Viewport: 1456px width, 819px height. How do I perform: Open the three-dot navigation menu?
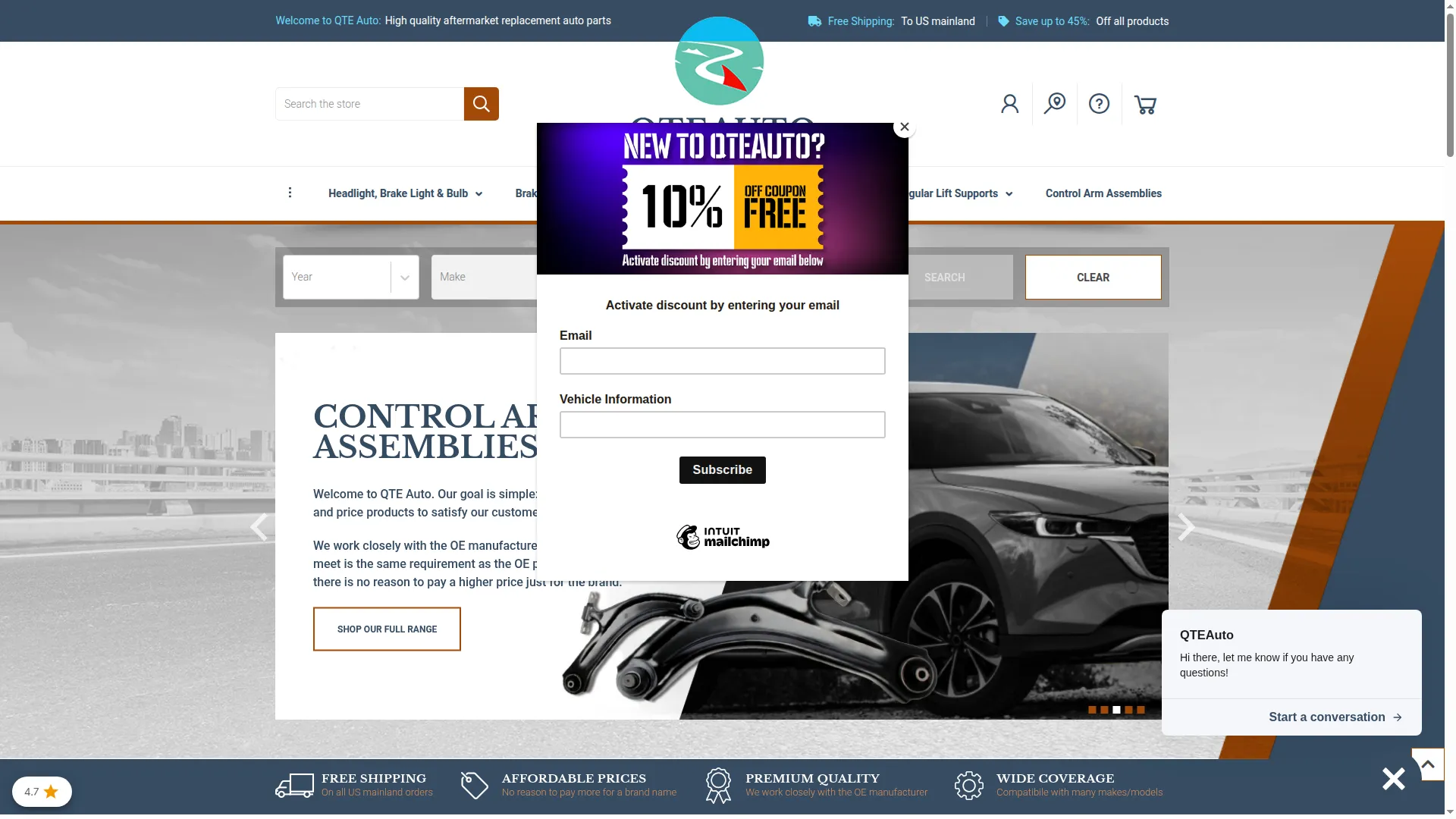tap(290, 193)
